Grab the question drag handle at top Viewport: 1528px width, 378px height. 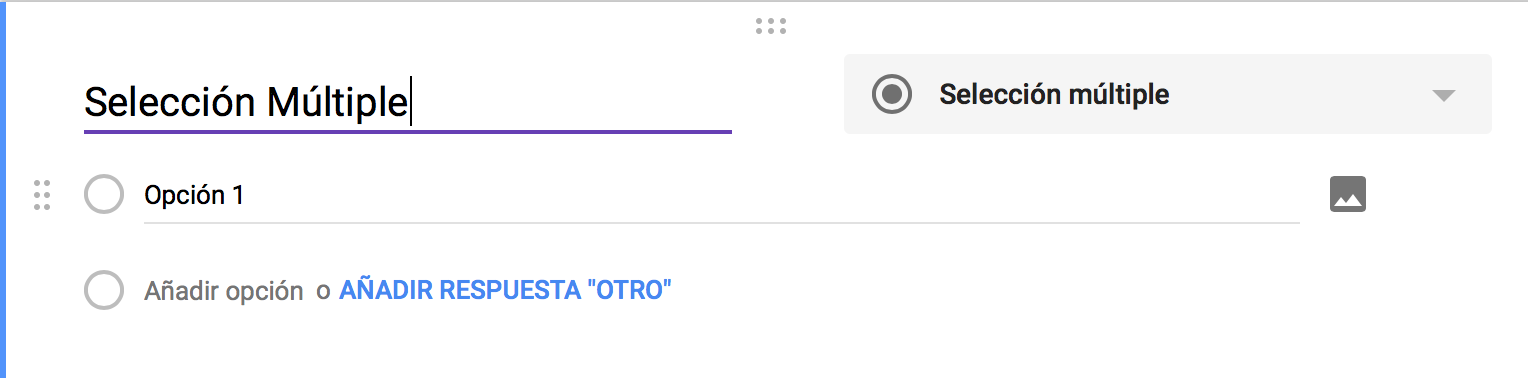771,27
